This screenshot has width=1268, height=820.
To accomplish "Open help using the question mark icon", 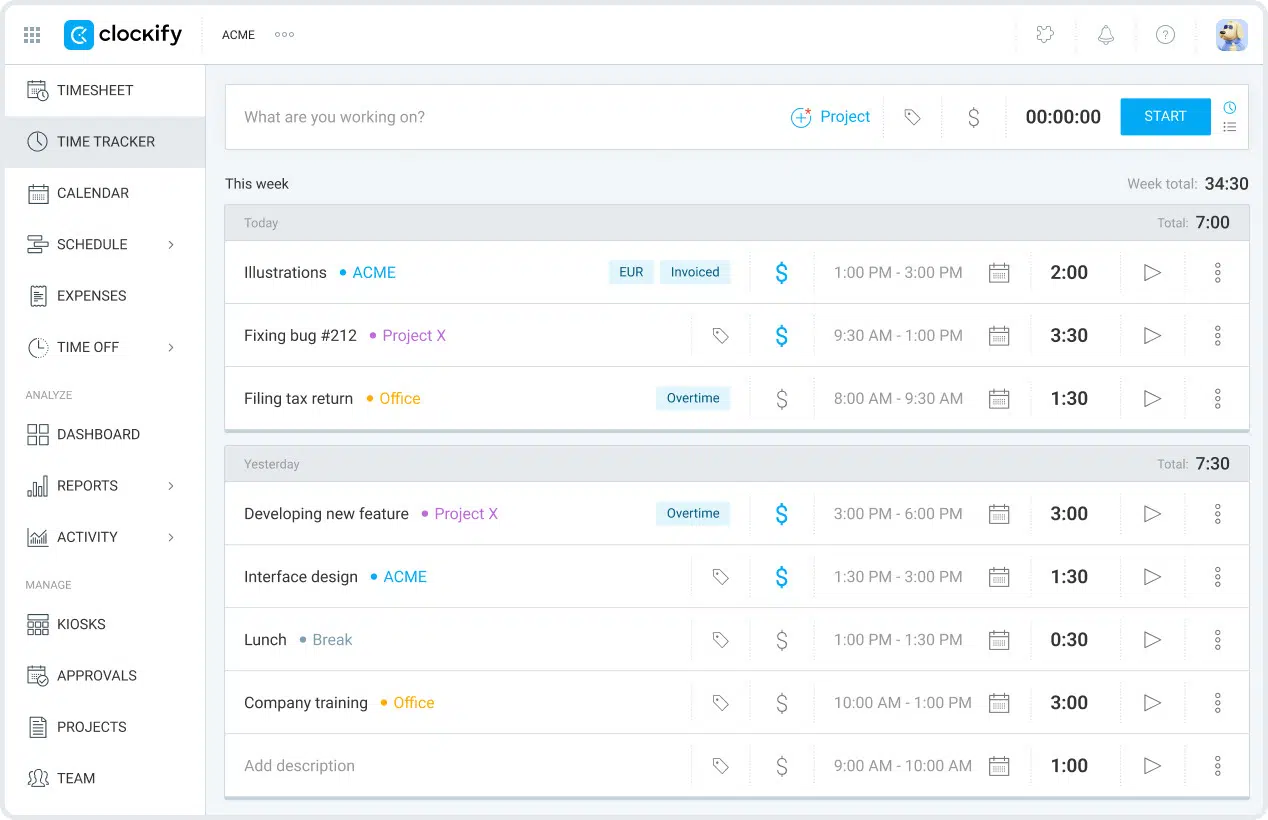I will pos(1165,34).
